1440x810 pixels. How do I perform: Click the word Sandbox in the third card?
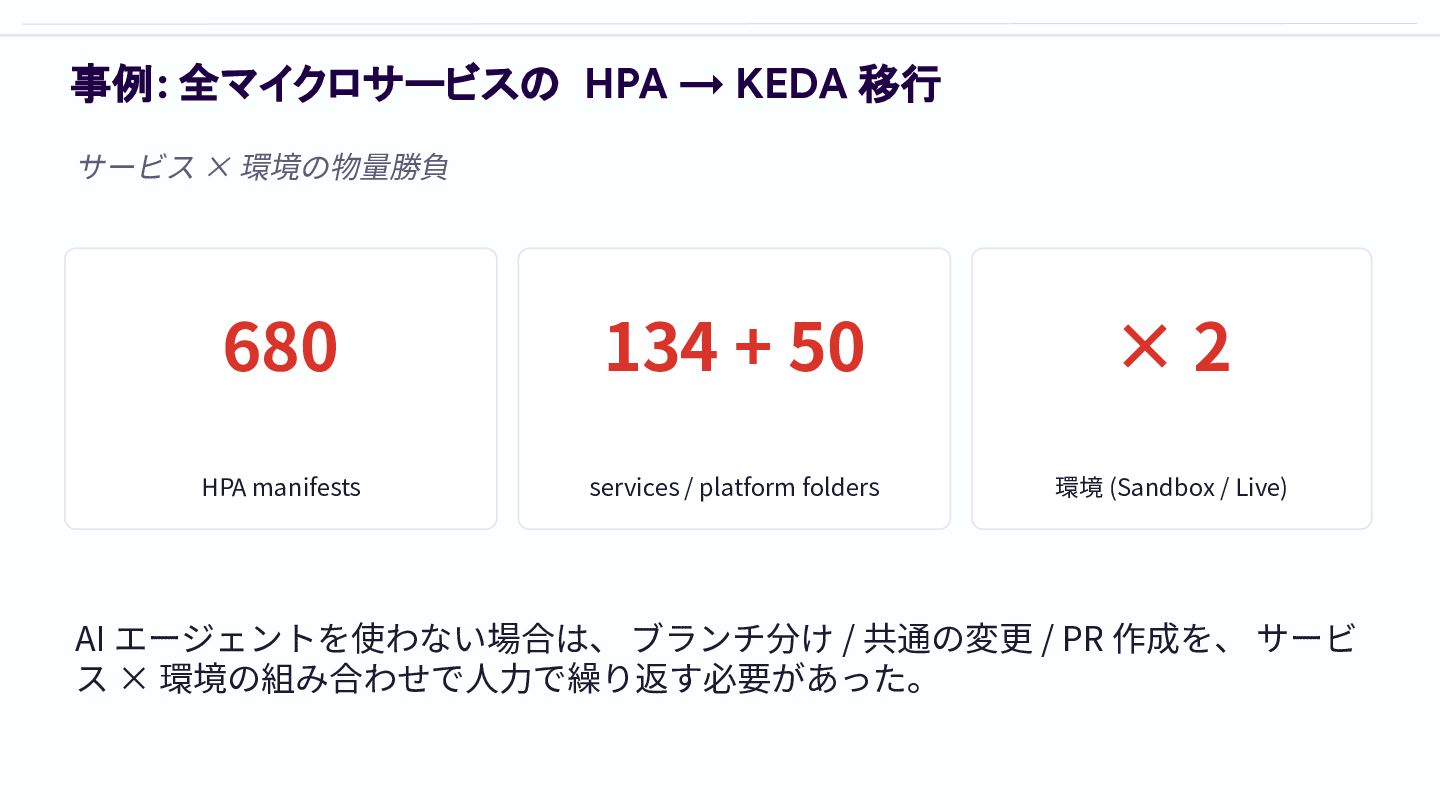point(1150,487)
